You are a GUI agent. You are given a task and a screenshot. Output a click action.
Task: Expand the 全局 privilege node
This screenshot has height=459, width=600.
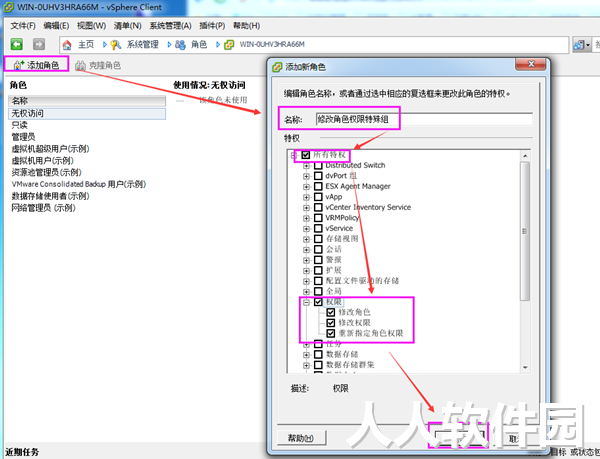coord(306,291)
